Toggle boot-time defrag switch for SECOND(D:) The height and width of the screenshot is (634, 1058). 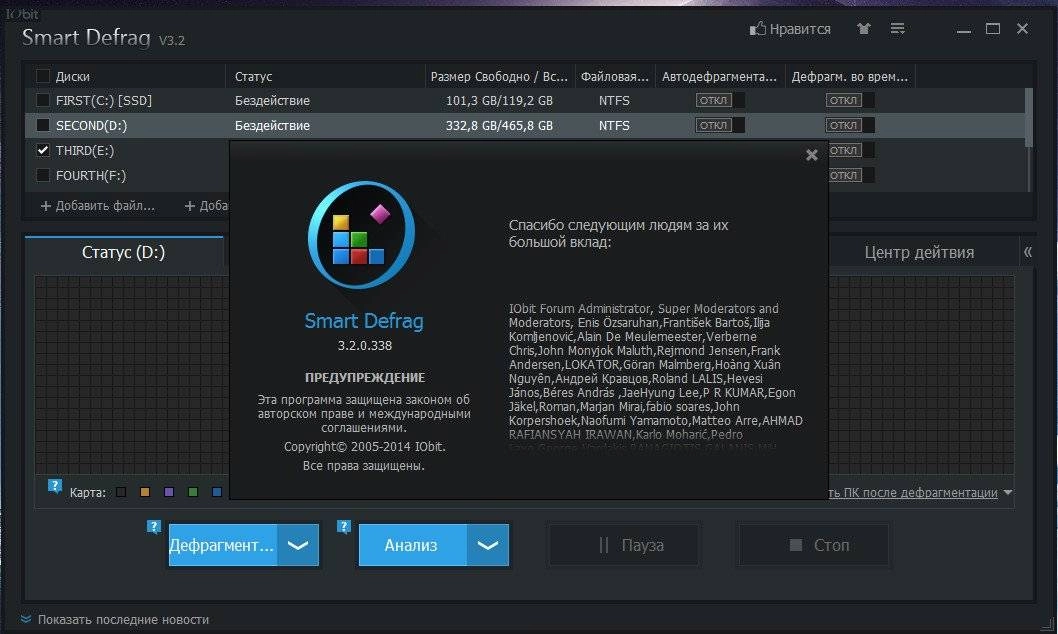850,125
